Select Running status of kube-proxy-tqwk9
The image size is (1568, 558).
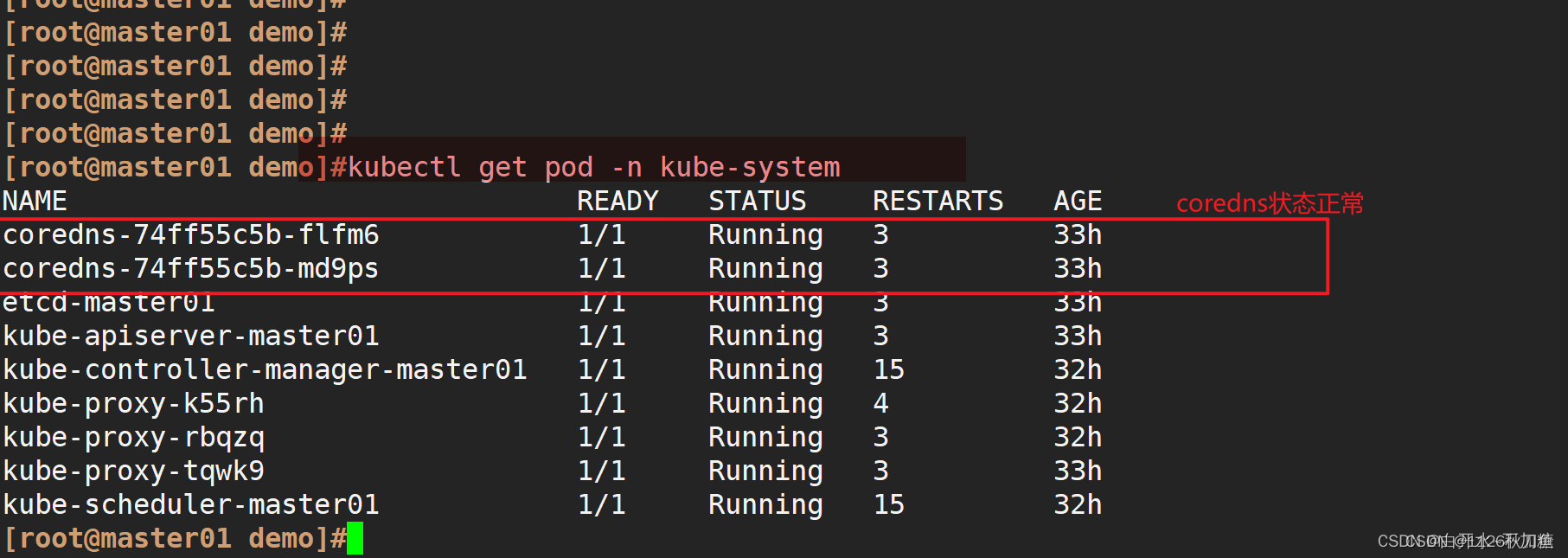(765, 471)
